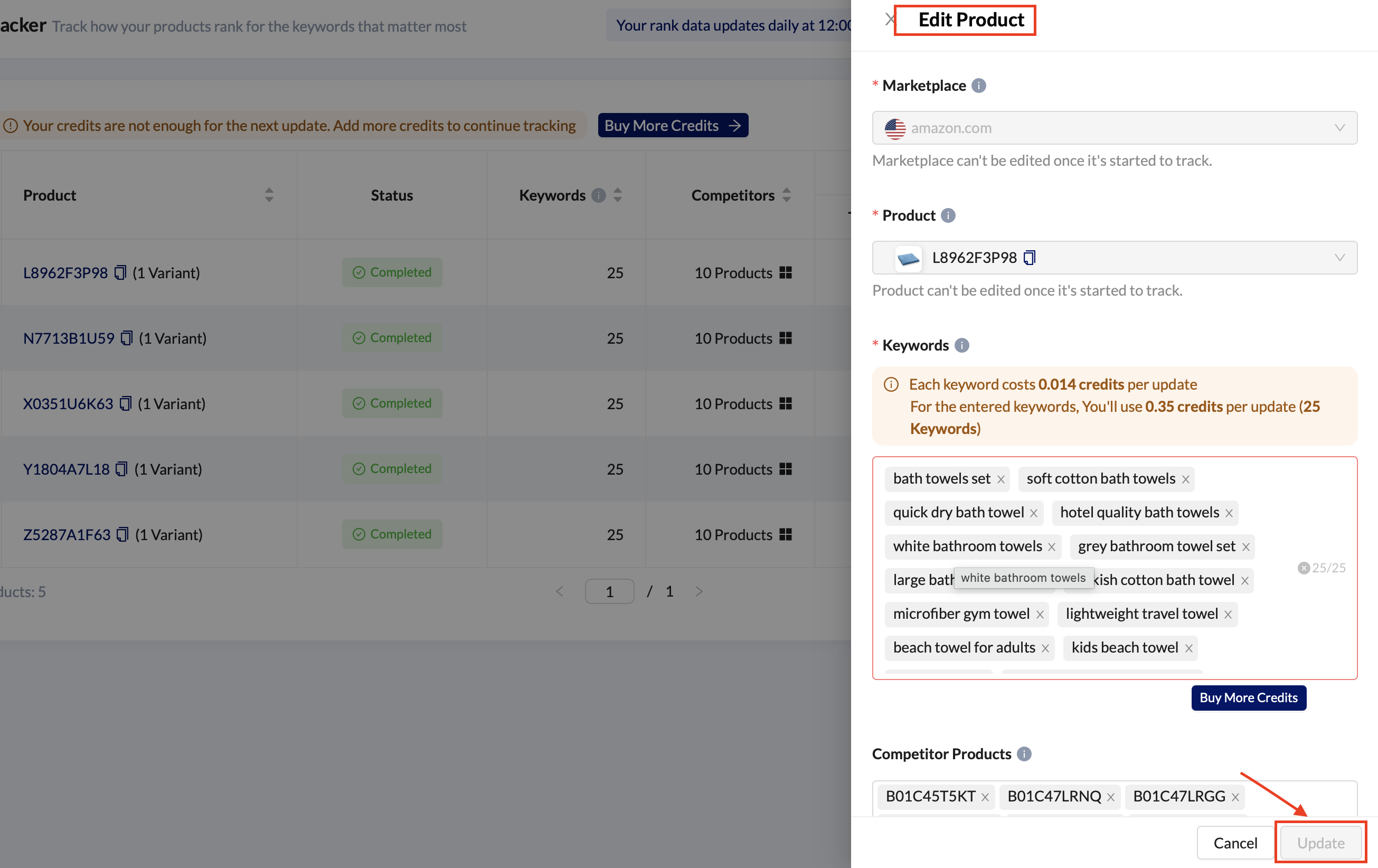Click the page number input field
This screenshot has height=868, width=1378.
pos(609,591)
